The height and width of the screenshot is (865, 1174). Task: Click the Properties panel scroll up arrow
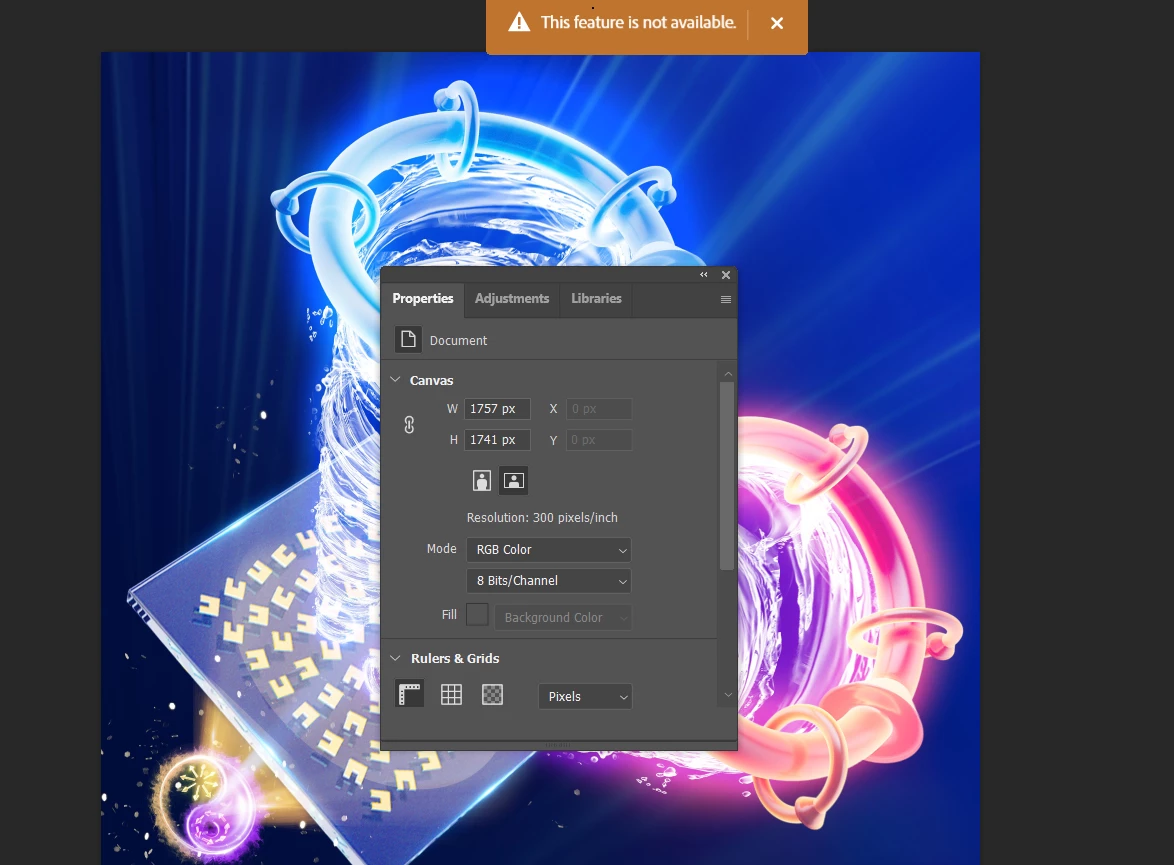tap(728, 374)
